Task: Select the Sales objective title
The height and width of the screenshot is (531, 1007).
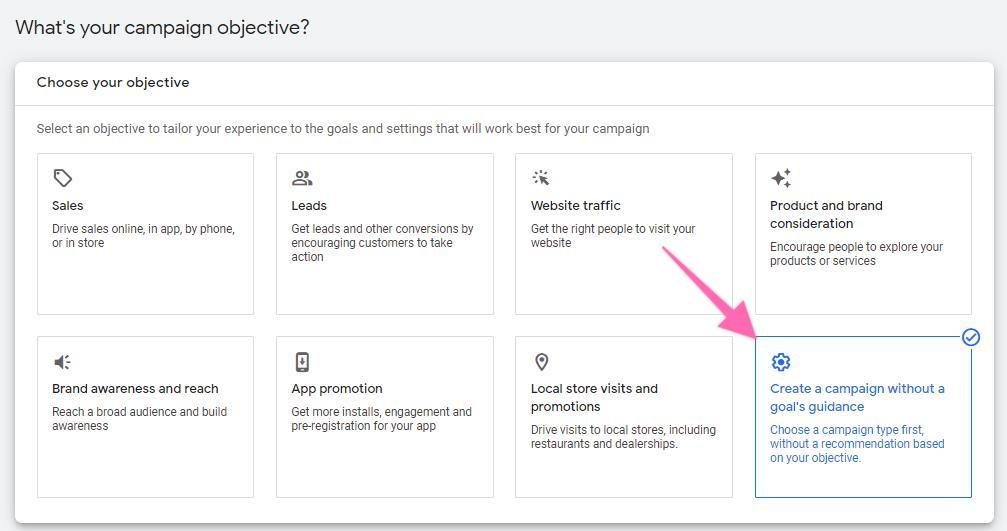Action: 68,206
